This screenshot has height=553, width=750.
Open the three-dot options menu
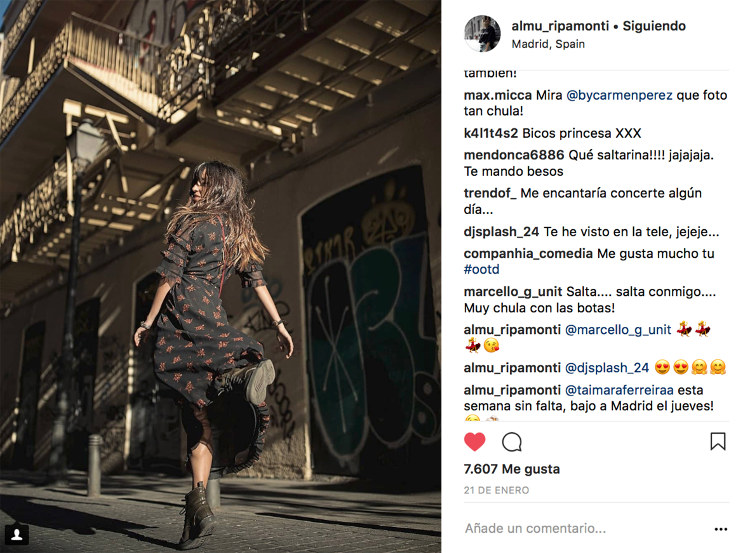720,529
